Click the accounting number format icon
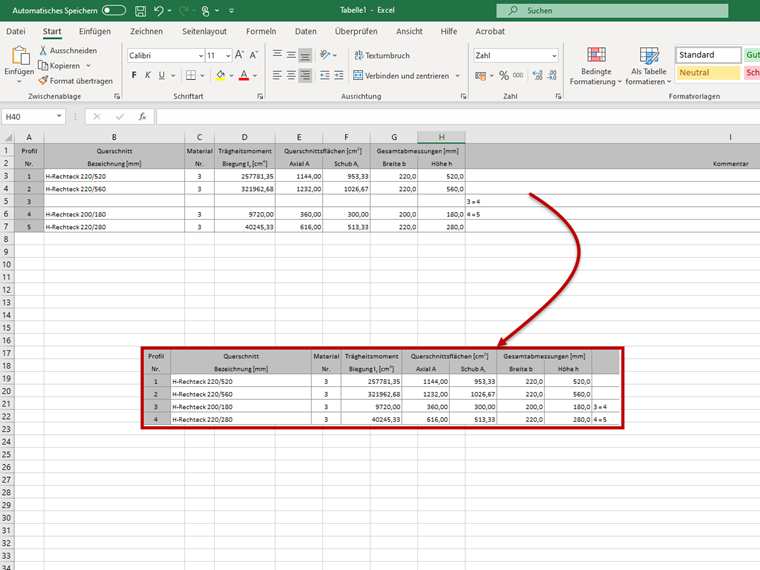 pos(480,76)
